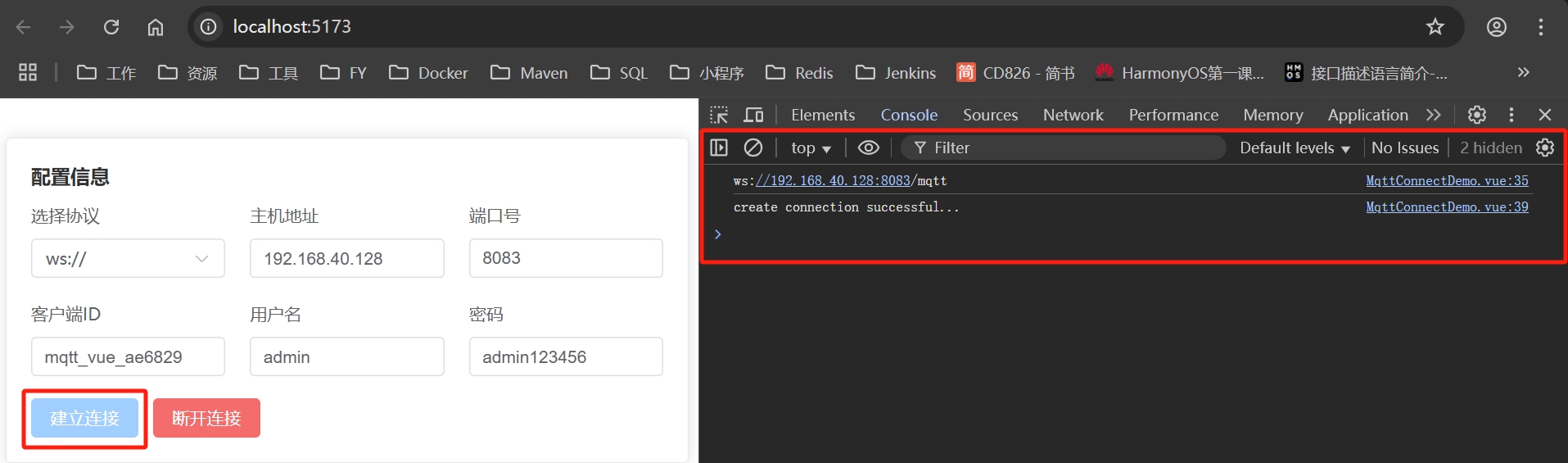Edit the 密码 password field
1568x463 pixels.
(566, 357)
